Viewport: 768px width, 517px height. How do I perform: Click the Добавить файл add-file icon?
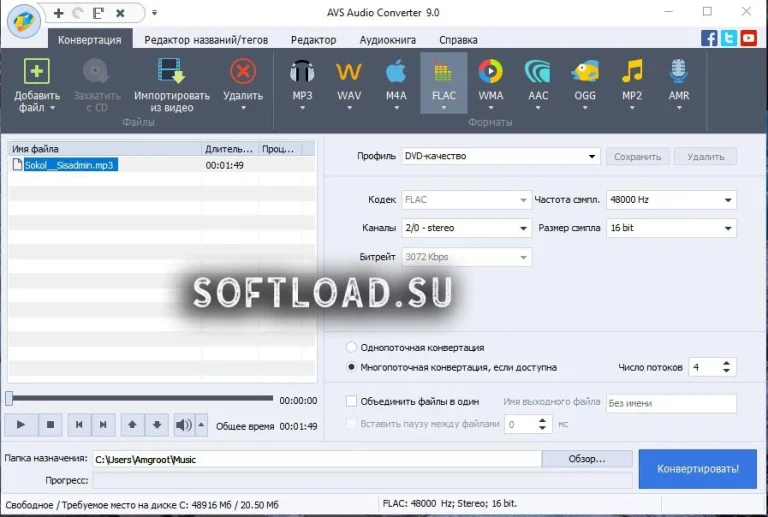point(37,72)
